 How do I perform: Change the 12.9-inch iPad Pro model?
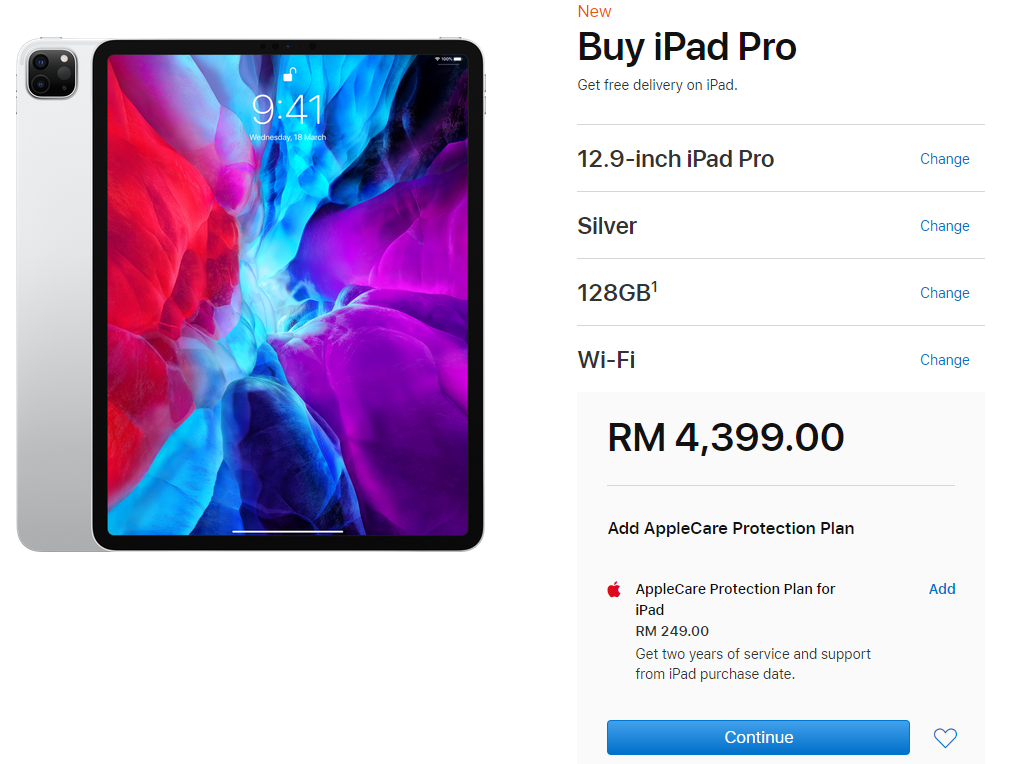click(944, 159)
